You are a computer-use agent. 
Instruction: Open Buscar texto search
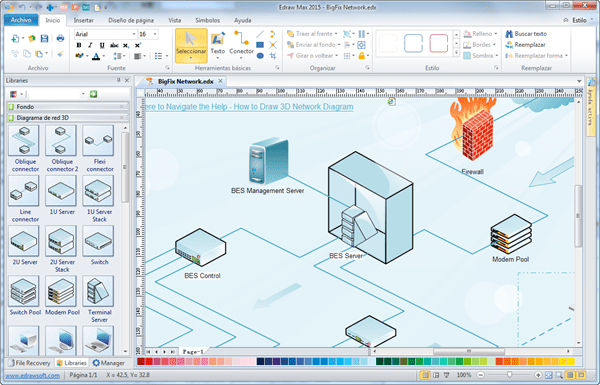[x=526, y=34]
